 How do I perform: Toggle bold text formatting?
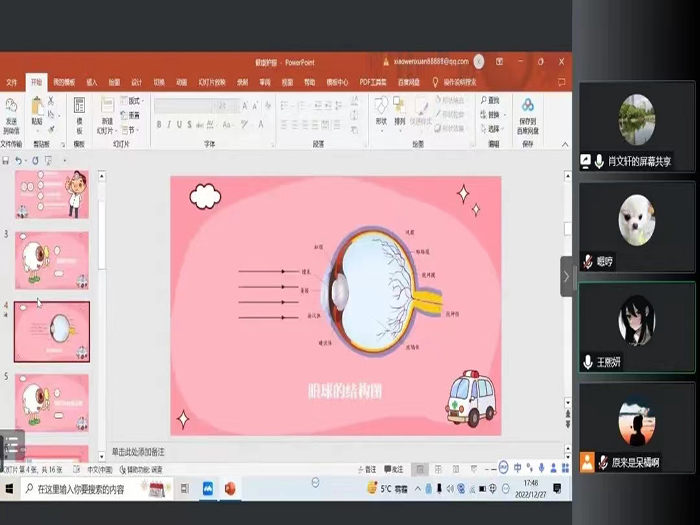click(160, 125)
